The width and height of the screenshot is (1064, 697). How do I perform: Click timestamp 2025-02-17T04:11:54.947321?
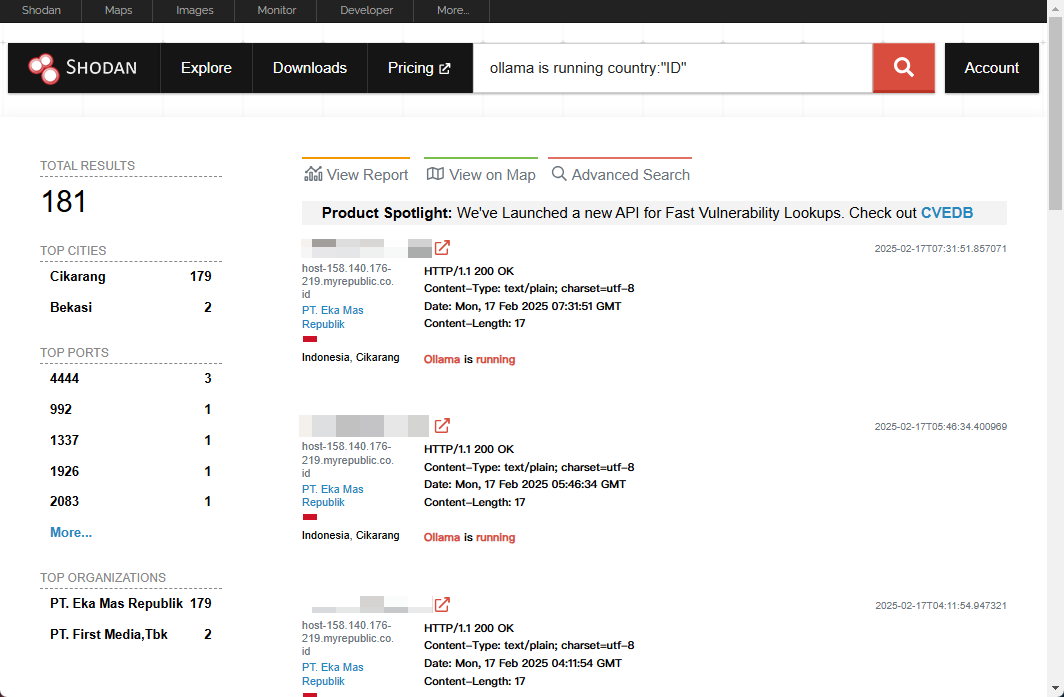tap(940, 605)
